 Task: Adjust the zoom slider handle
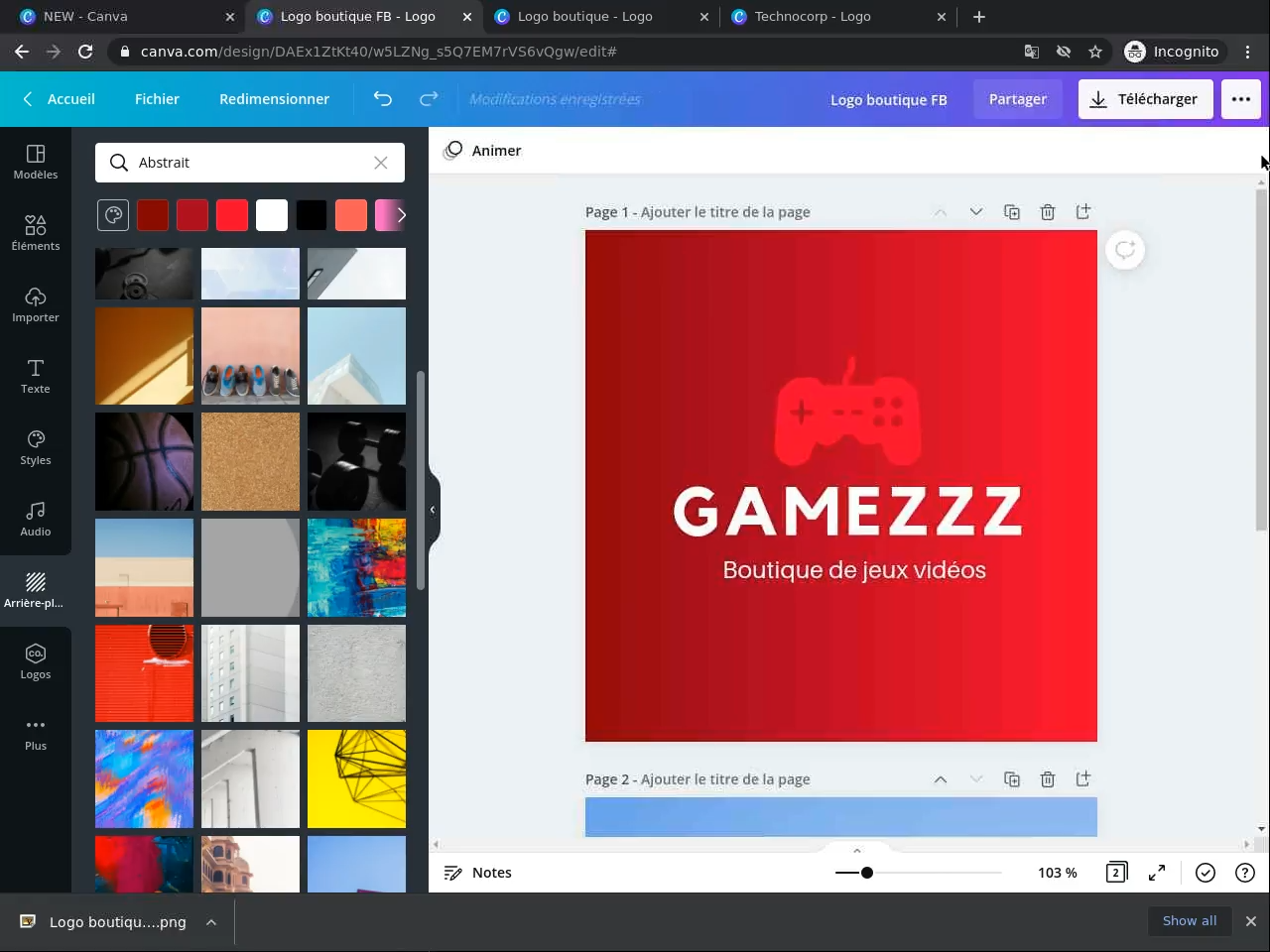coord(867,873)
